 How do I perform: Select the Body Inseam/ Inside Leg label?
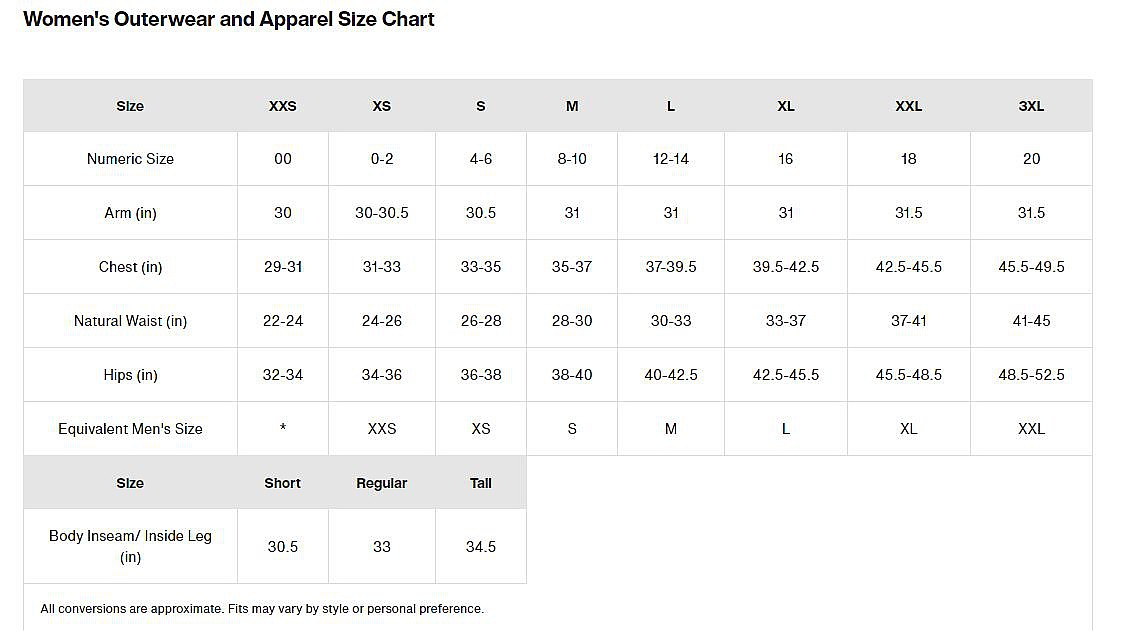tap(130, 546)
